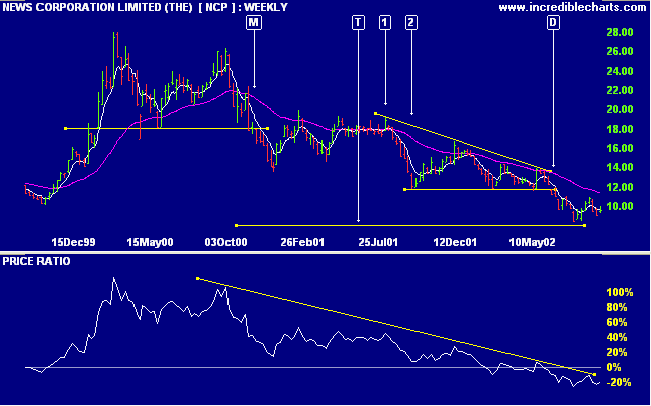Click the 18.00 price axis label
This screenshot has height=406, width=651.
click(619, 130)
